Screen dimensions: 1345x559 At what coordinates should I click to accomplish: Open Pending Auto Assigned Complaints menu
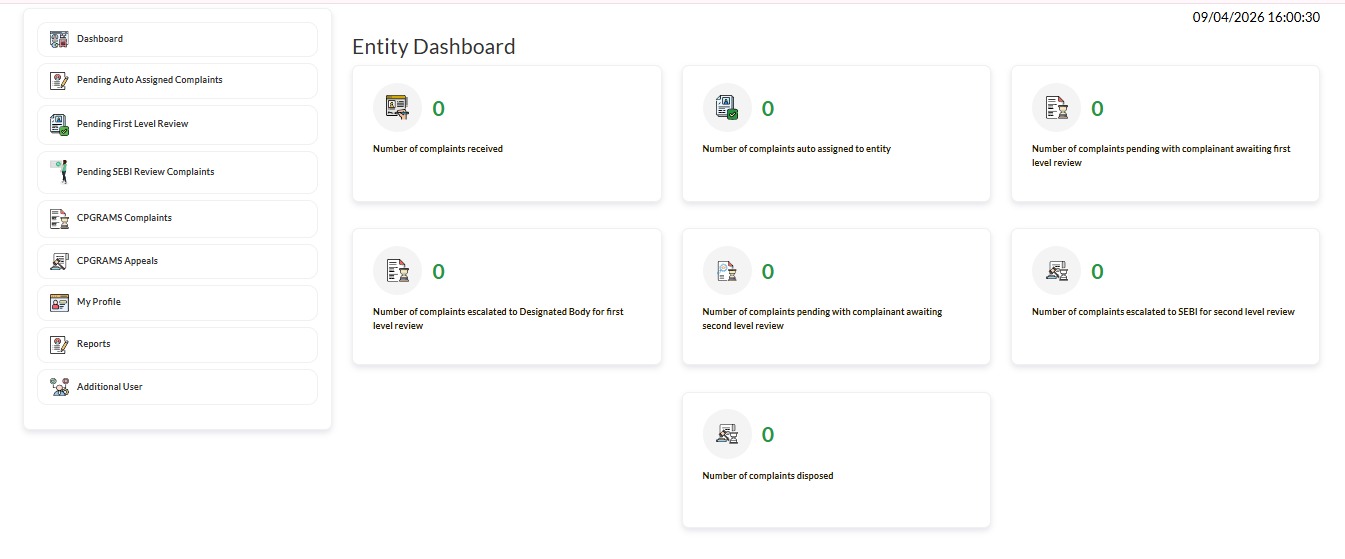tap(150, 80)
